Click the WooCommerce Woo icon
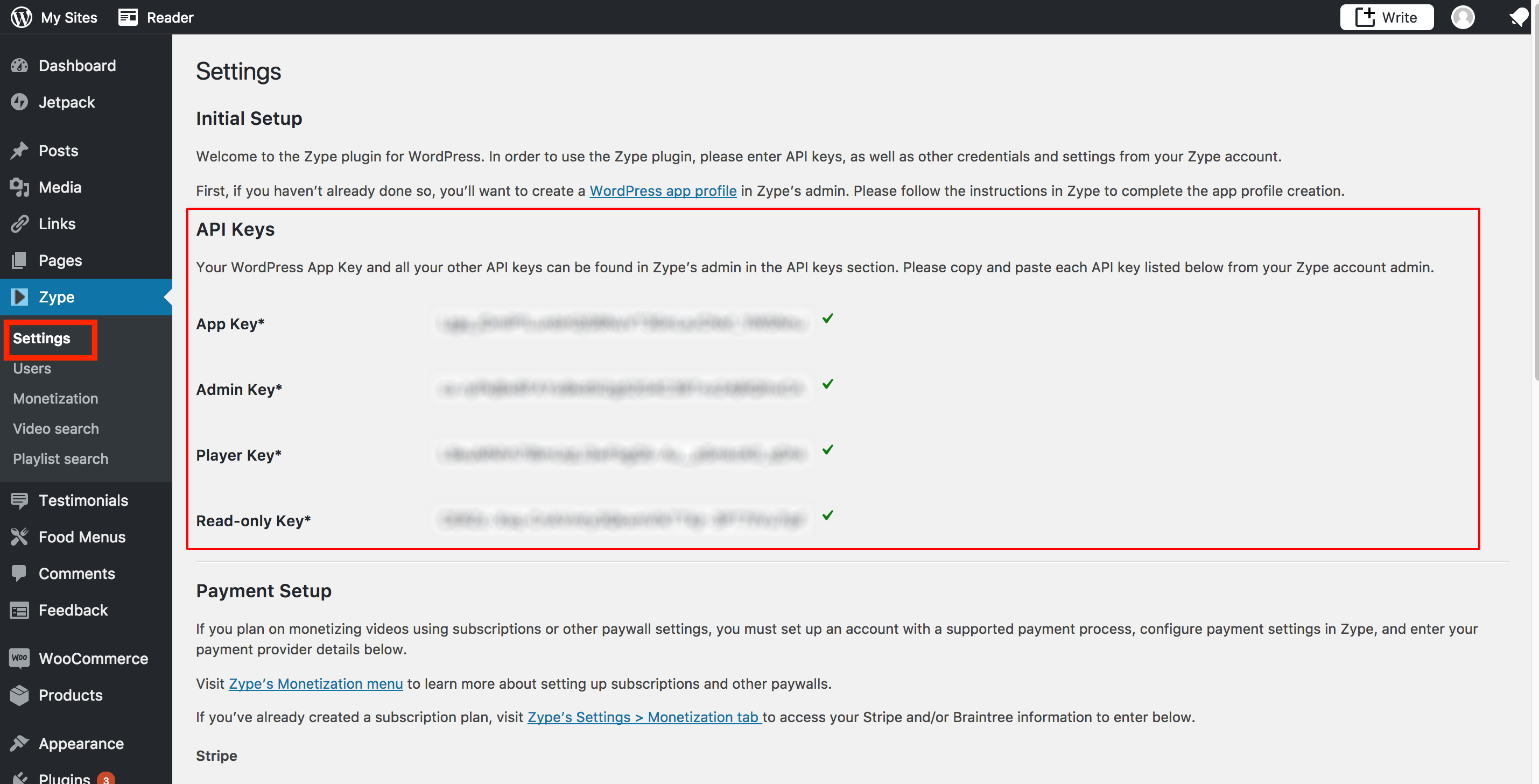Viewport: 1539px width, 784px height. (x=19, y=658)
